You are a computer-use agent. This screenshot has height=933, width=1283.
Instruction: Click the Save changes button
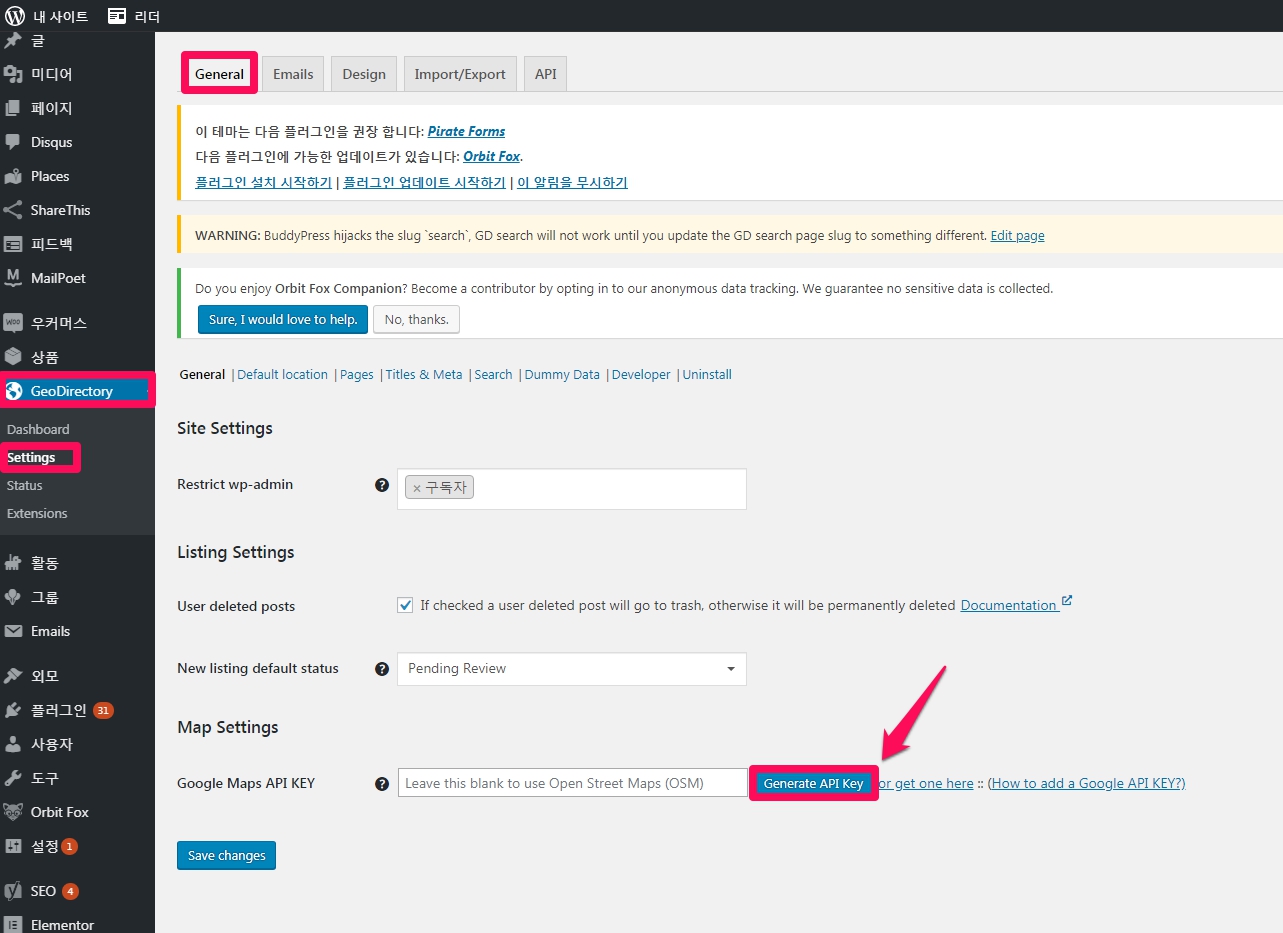tap(226, 856)
